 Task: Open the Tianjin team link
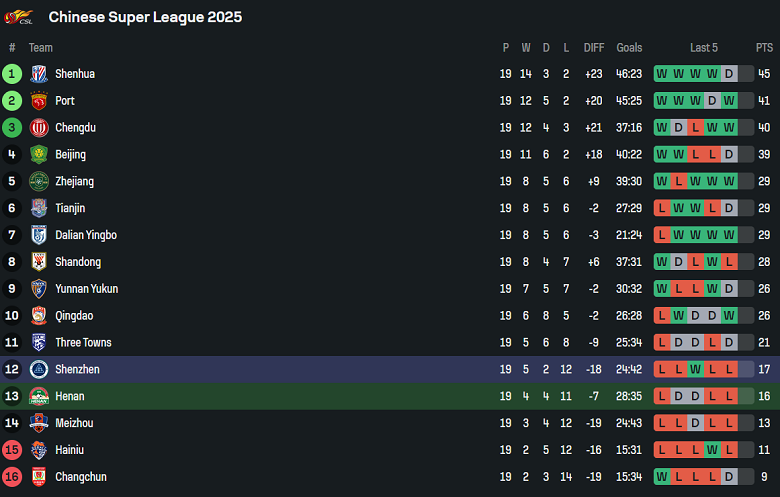tap(70, 208)
